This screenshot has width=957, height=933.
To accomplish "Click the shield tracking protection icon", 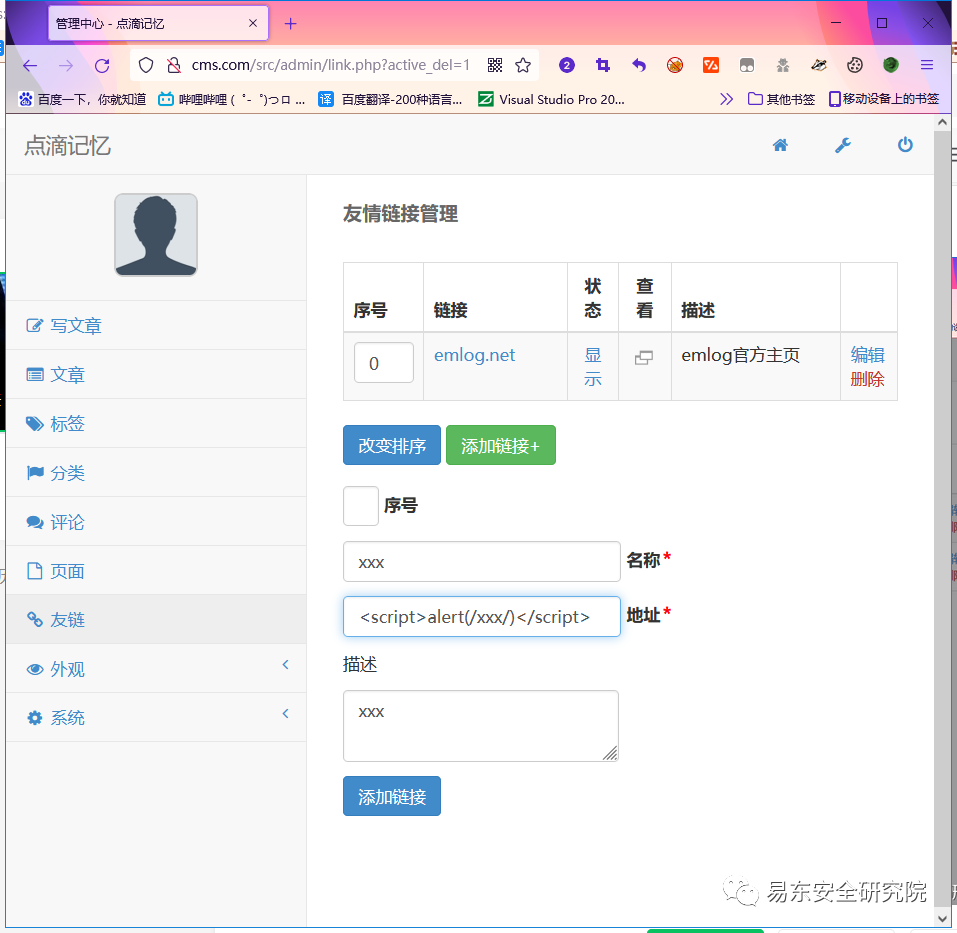I will click(146, 65).
